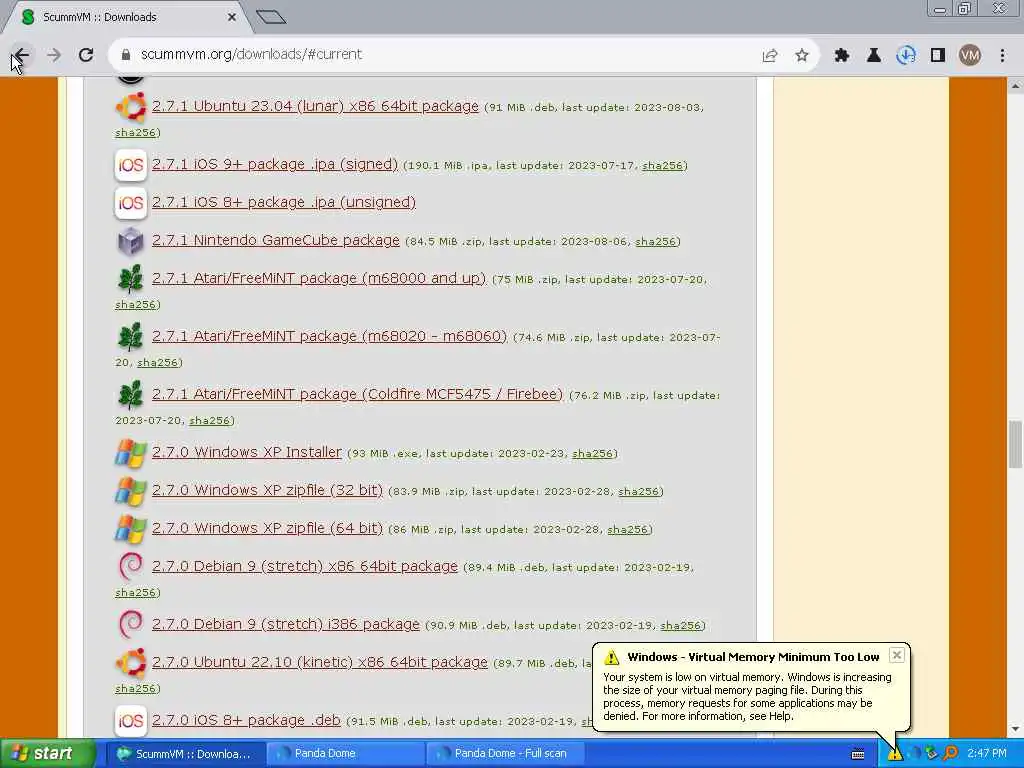Click the iOS icon beside 2.7.0 iOS 8+ .deb

131,721
